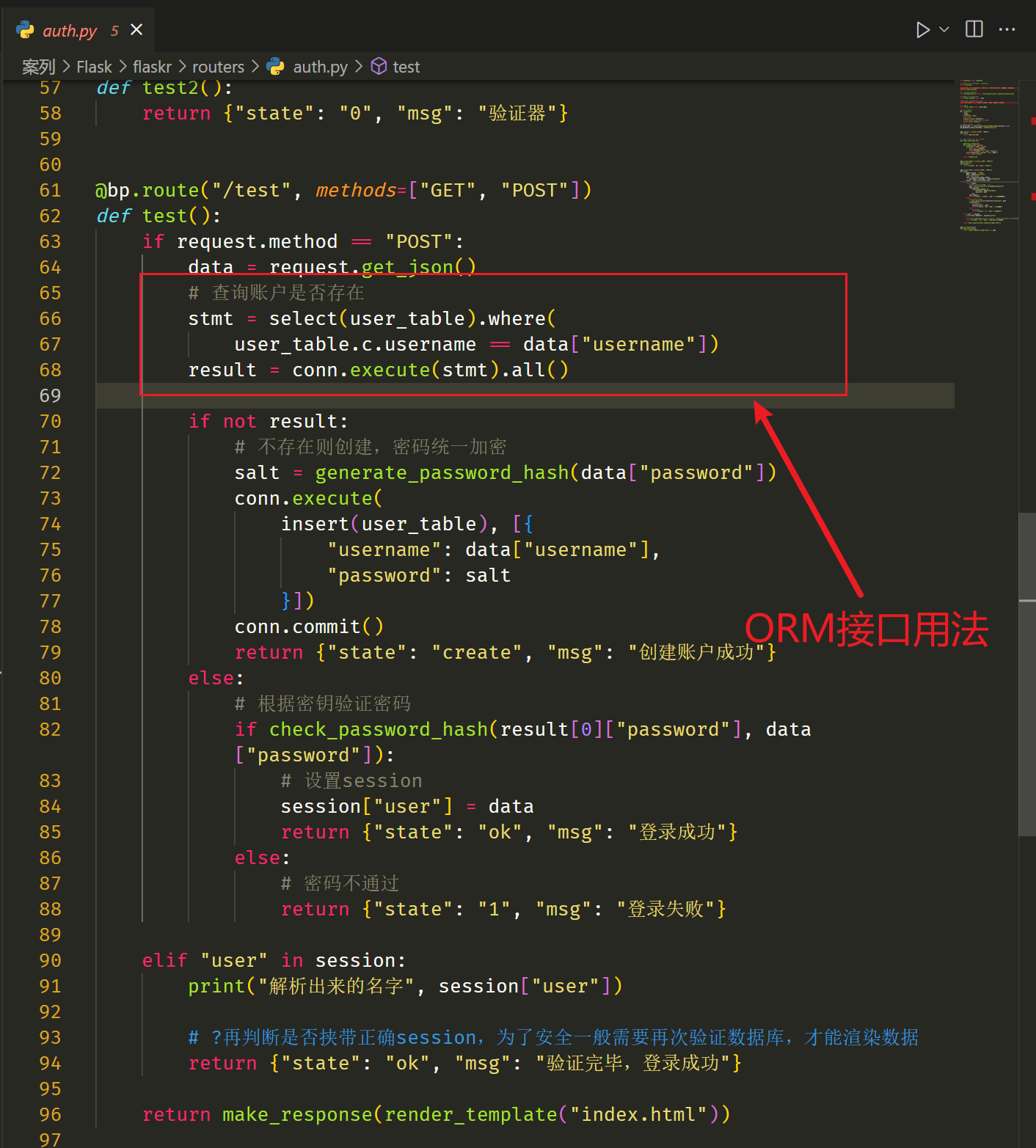Click 'render_template("index.html")' call
This screenshot has height=1148, width=1036.
551,1115
